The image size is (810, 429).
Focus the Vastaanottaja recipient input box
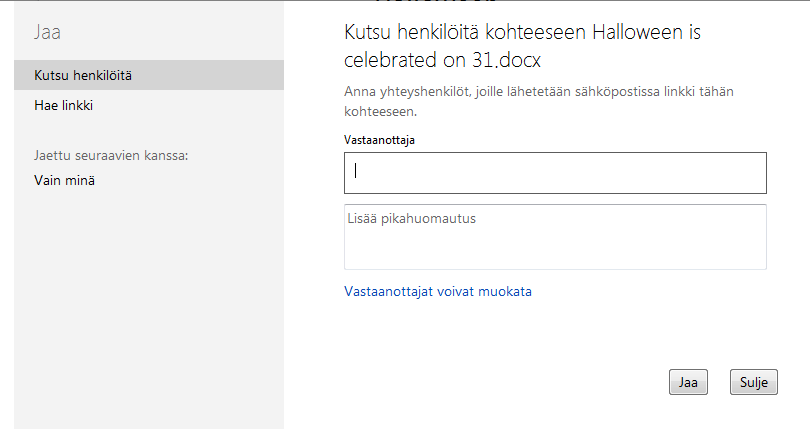pyautogui.click(x=555, y=173)
